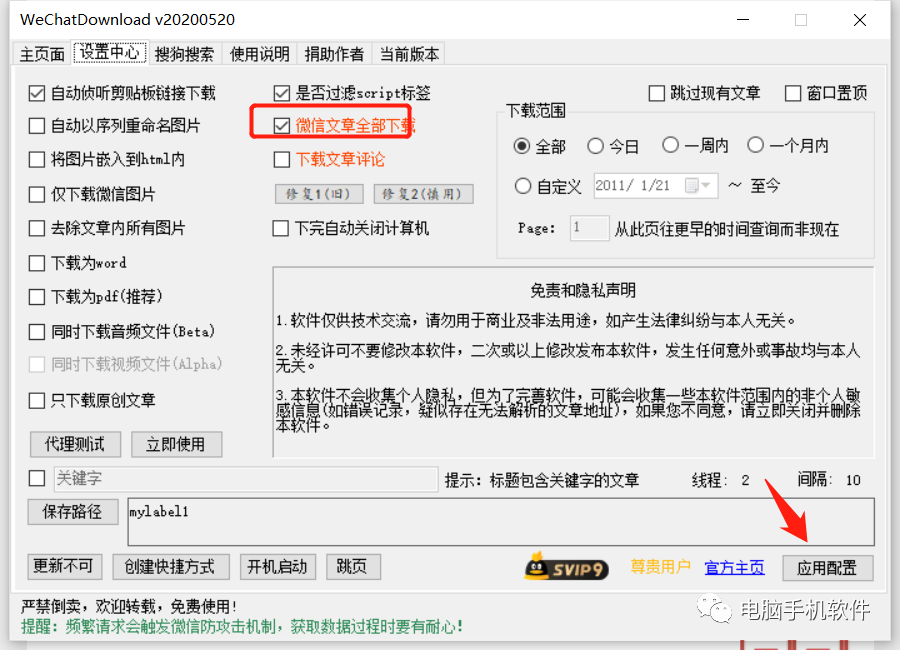The image size is (900, 650).
Task: Enable 同时下载音频文件(Beta) checkbox
Action: pos(37,331)
